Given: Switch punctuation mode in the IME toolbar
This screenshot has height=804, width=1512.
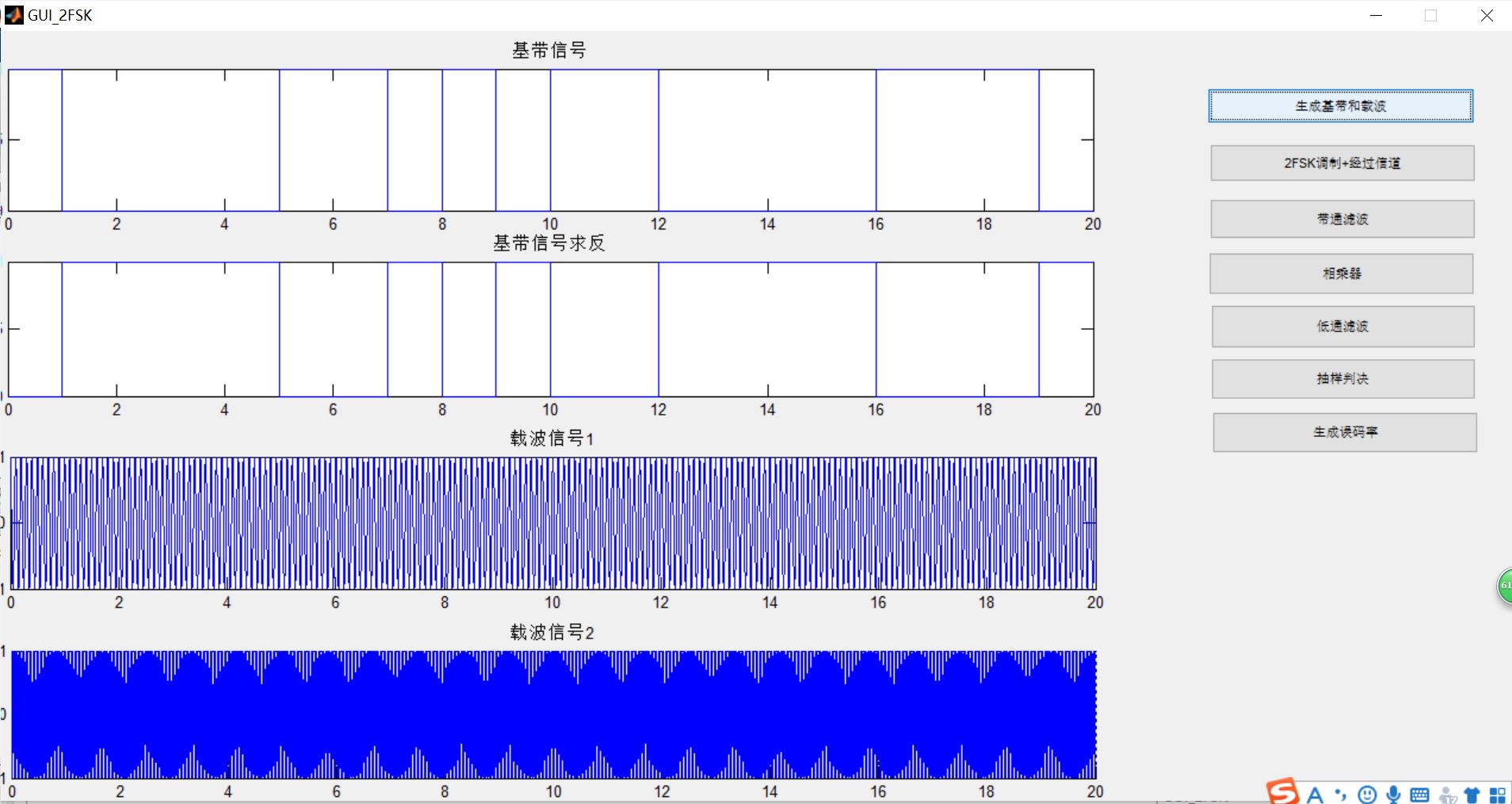Looking at the screenshot, I should click(1341, 794).
